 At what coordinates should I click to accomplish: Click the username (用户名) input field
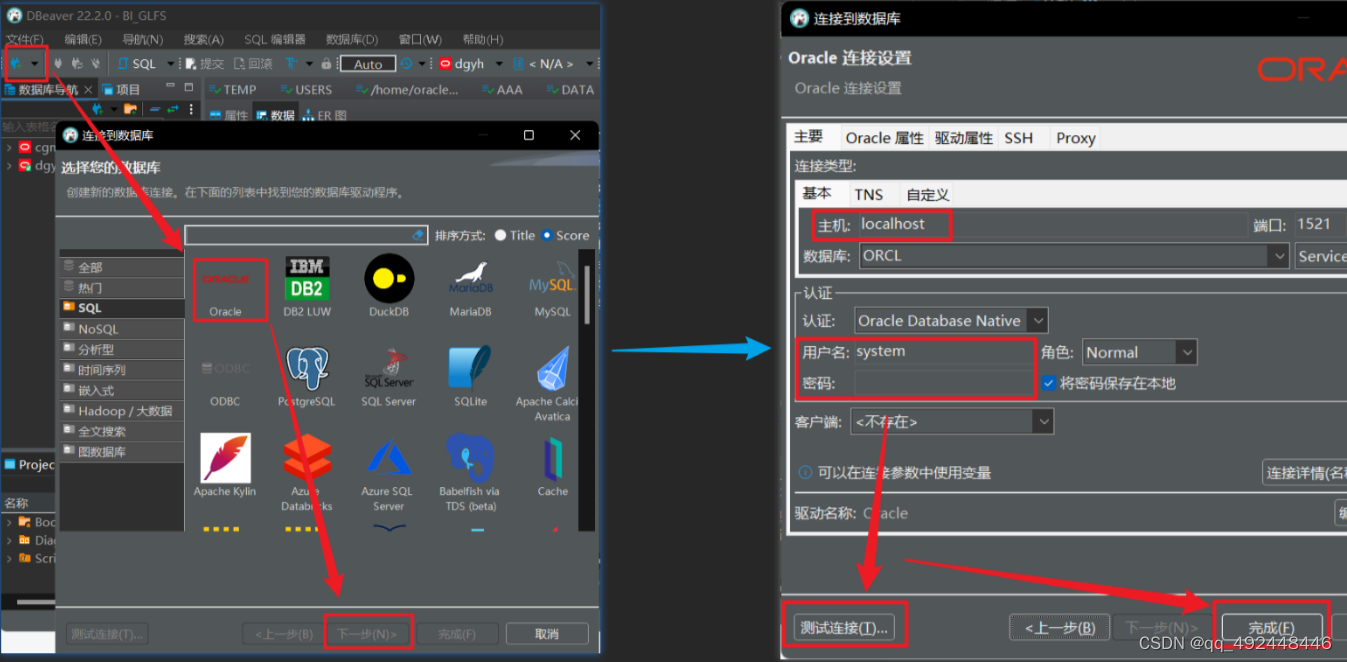click(x=942, y=352)
